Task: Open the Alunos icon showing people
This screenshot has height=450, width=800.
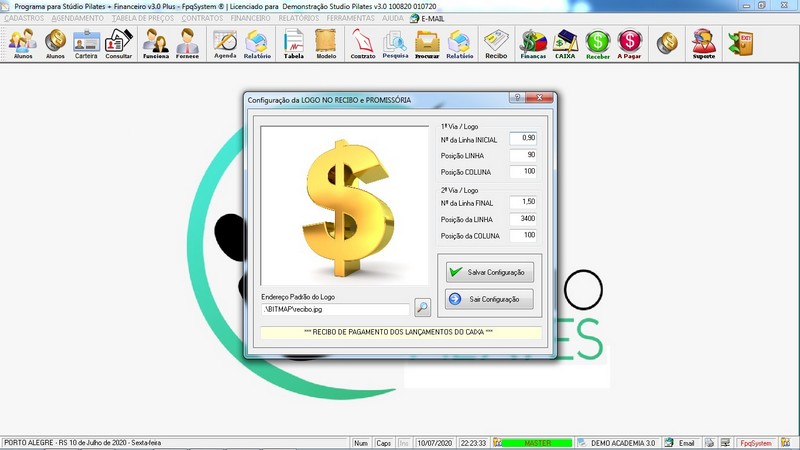Action: (x=22, y=44)
